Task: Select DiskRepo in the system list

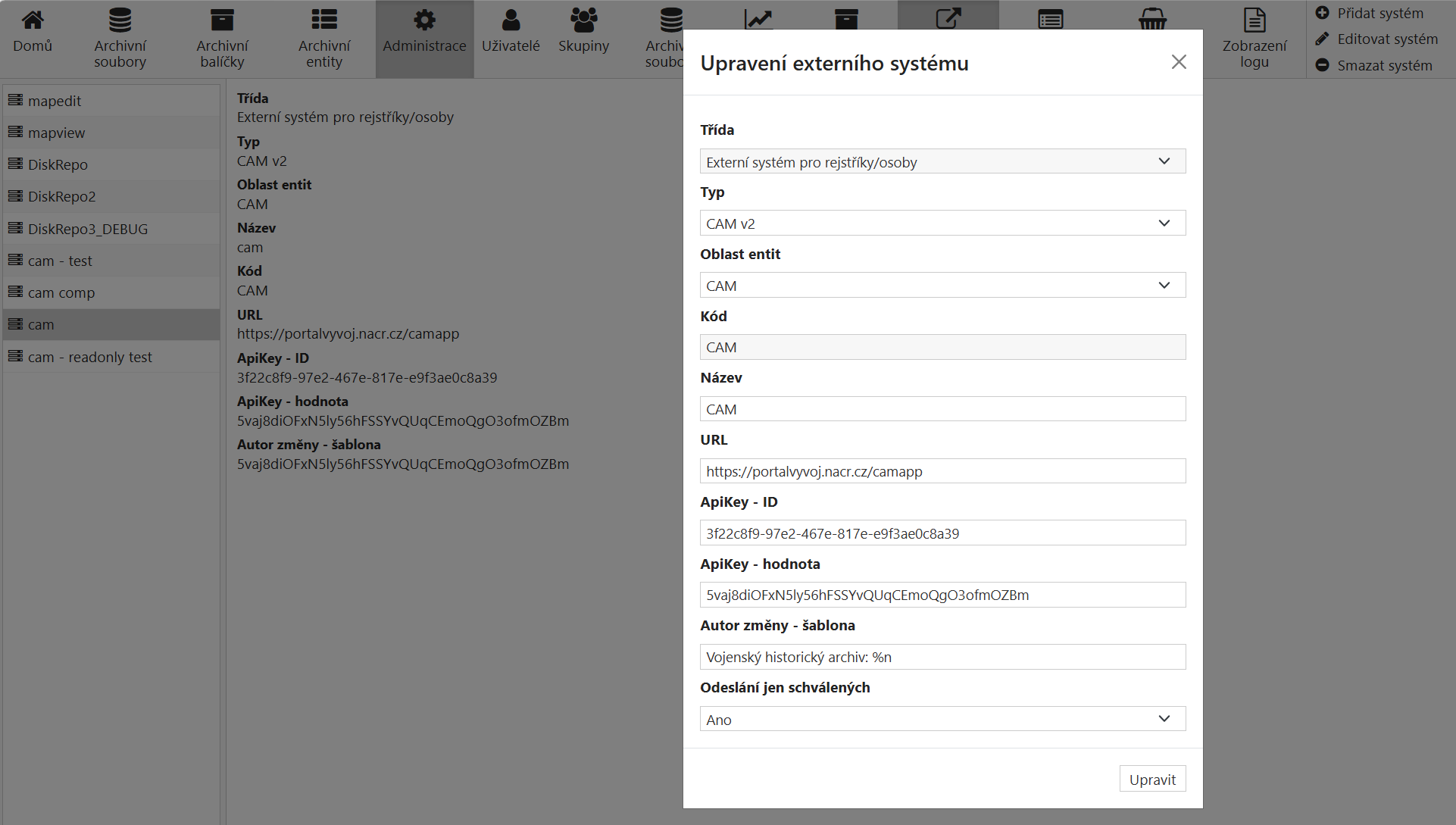Action: (x=111, y=164)
